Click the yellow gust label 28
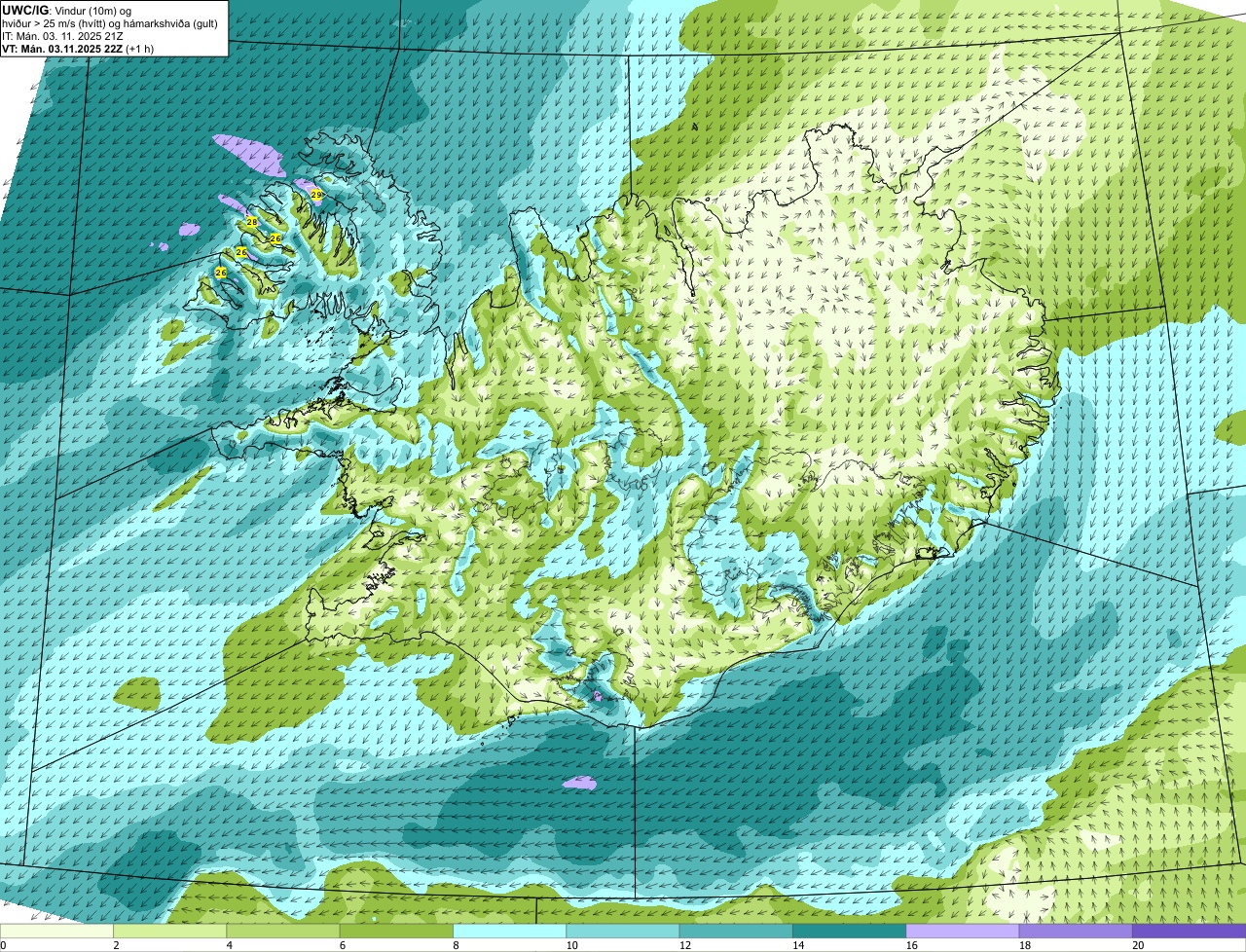 tap(252, 222)
